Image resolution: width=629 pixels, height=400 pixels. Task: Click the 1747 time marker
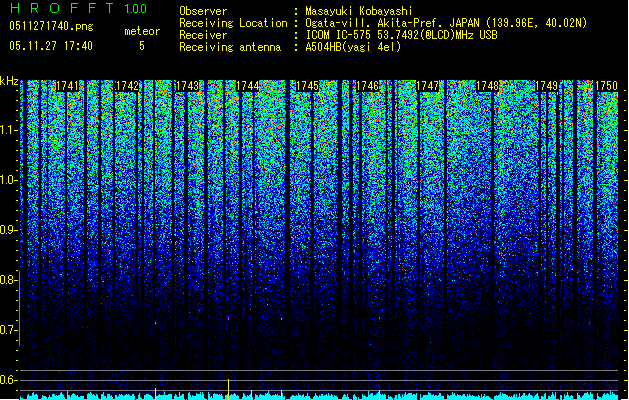[428, 86]
